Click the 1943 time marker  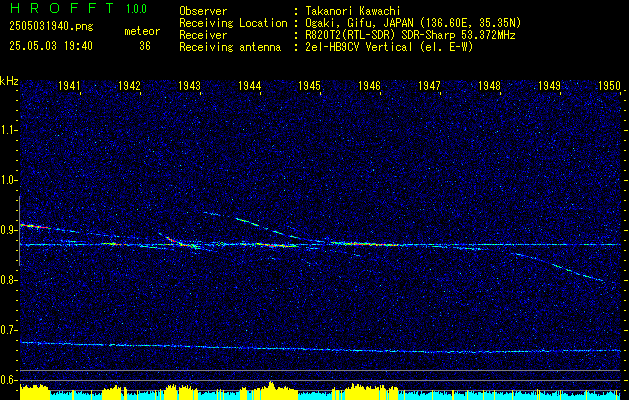pos(189,85)
